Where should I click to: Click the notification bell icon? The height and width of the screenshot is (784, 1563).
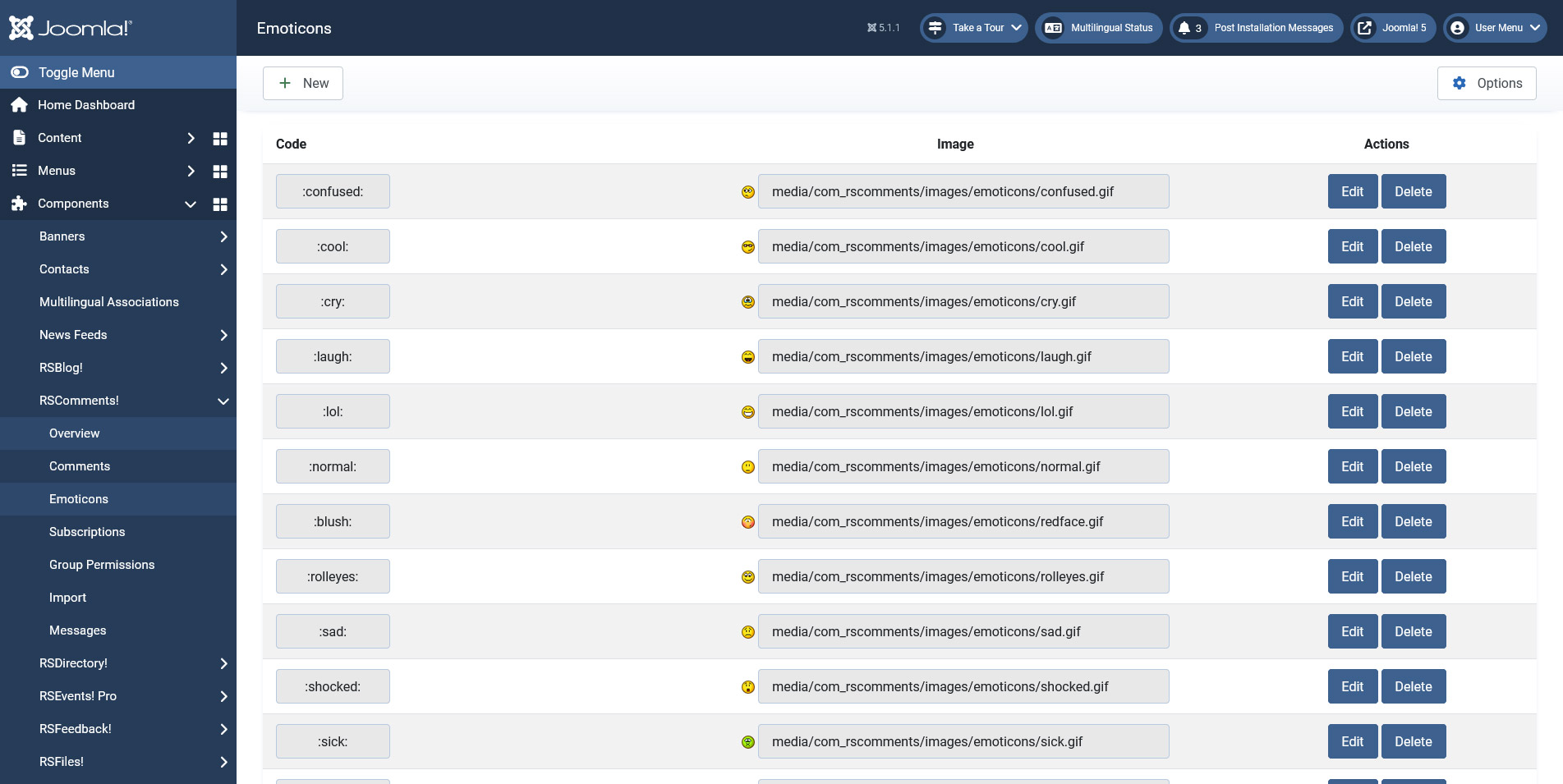pos(1184,28)
